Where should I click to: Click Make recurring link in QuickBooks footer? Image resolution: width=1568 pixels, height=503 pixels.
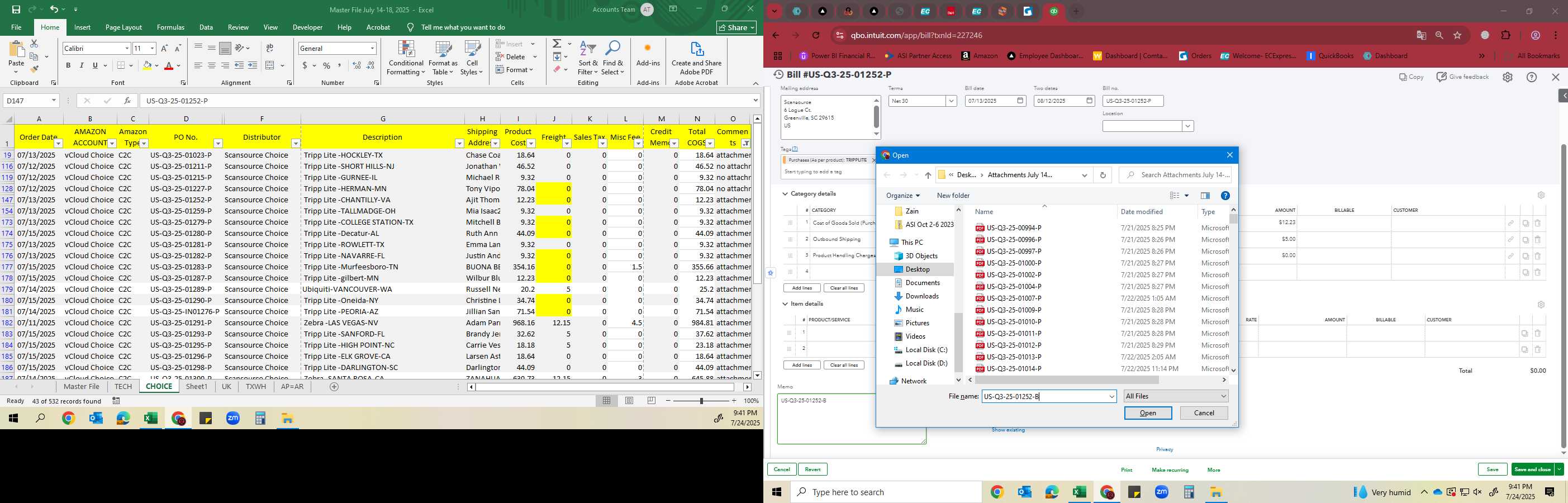(1170, 470)
